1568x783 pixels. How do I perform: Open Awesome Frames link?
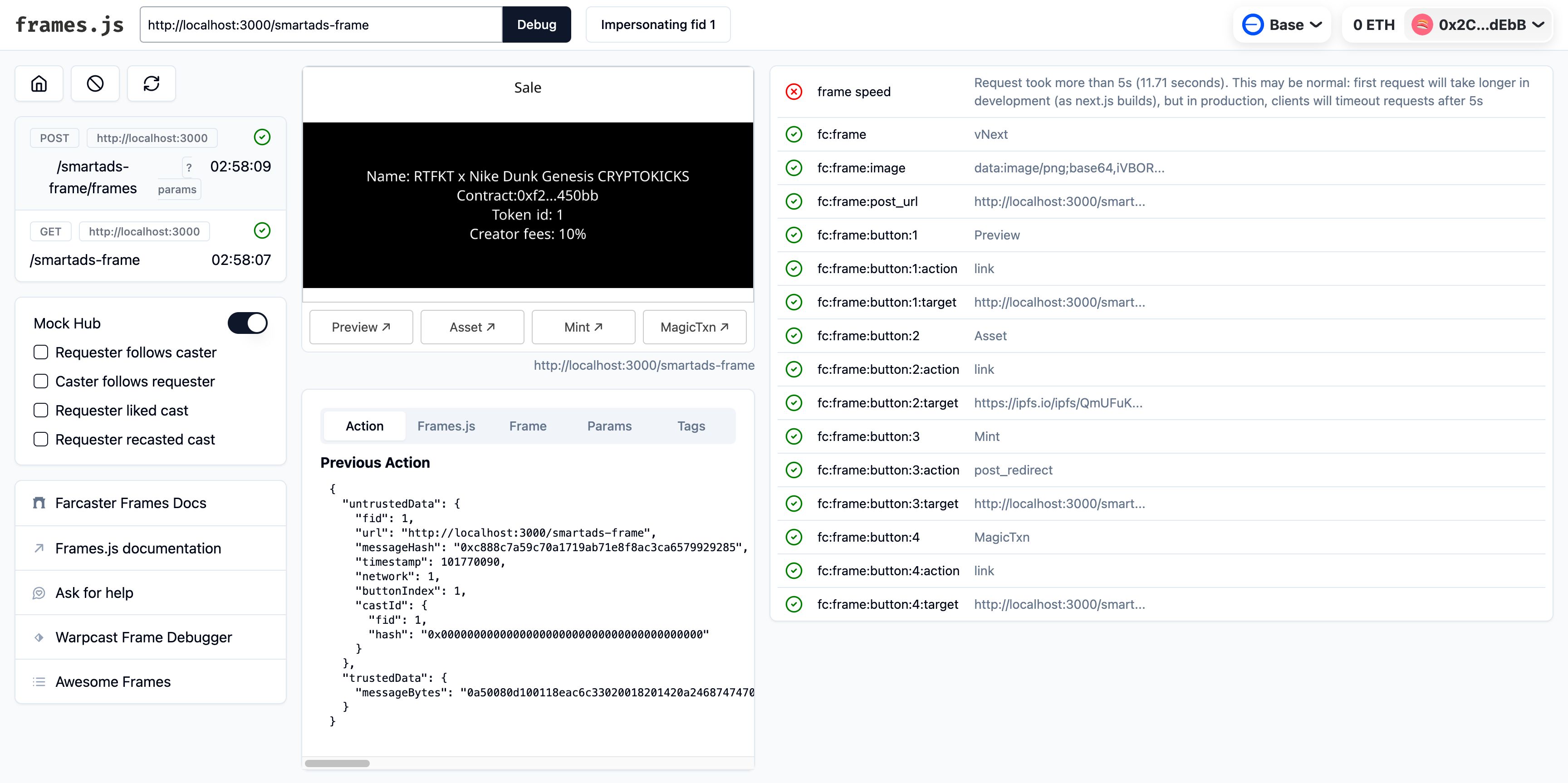tap(150, 682)
